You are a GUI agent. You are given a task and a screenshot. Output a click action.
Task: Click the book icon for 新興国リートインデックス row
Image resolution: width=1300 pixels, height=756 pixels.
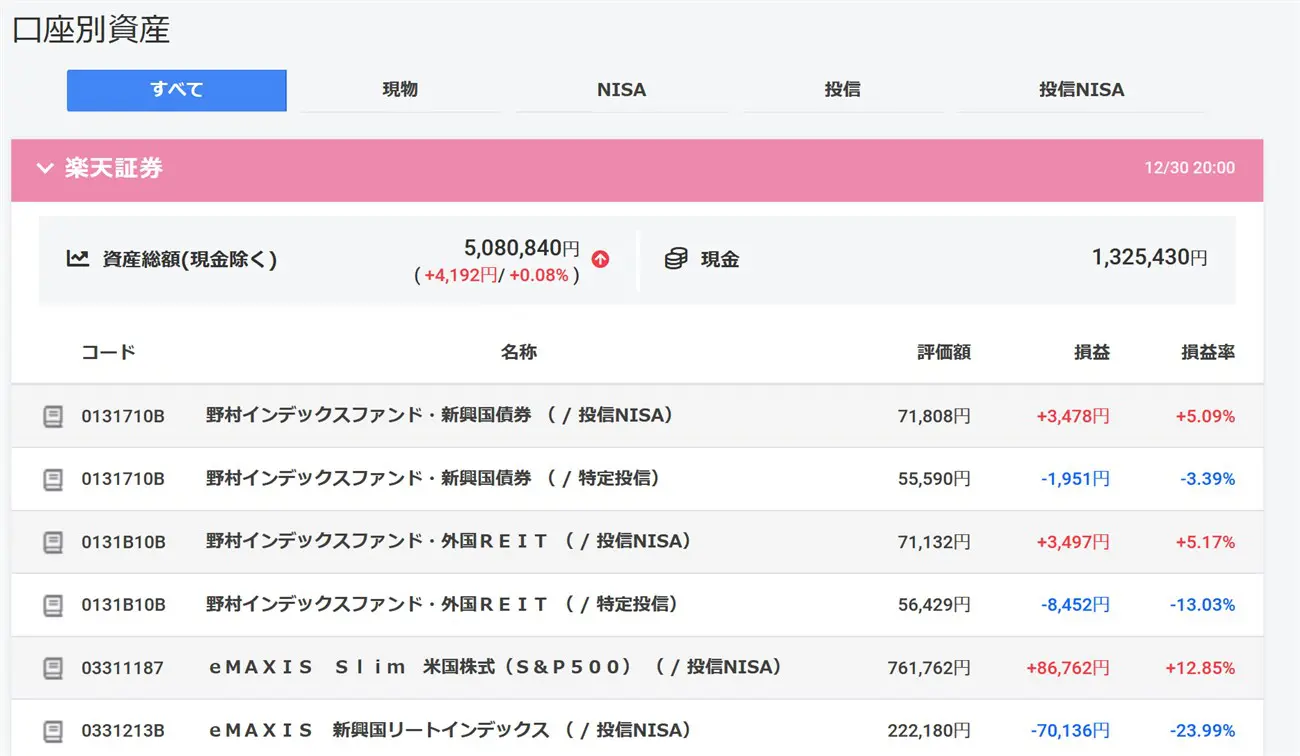click(x=53, y=732)
